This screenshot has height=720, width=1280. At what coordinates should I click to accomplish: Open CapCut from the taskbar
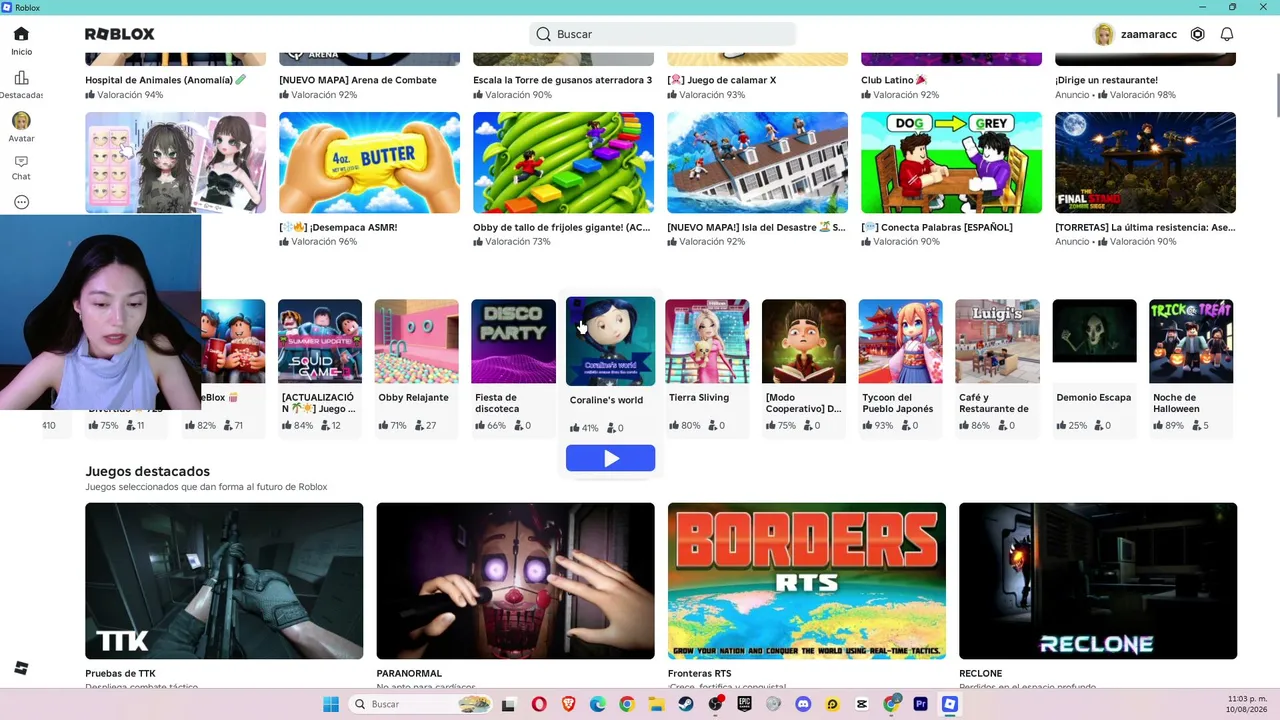(862, 704)
